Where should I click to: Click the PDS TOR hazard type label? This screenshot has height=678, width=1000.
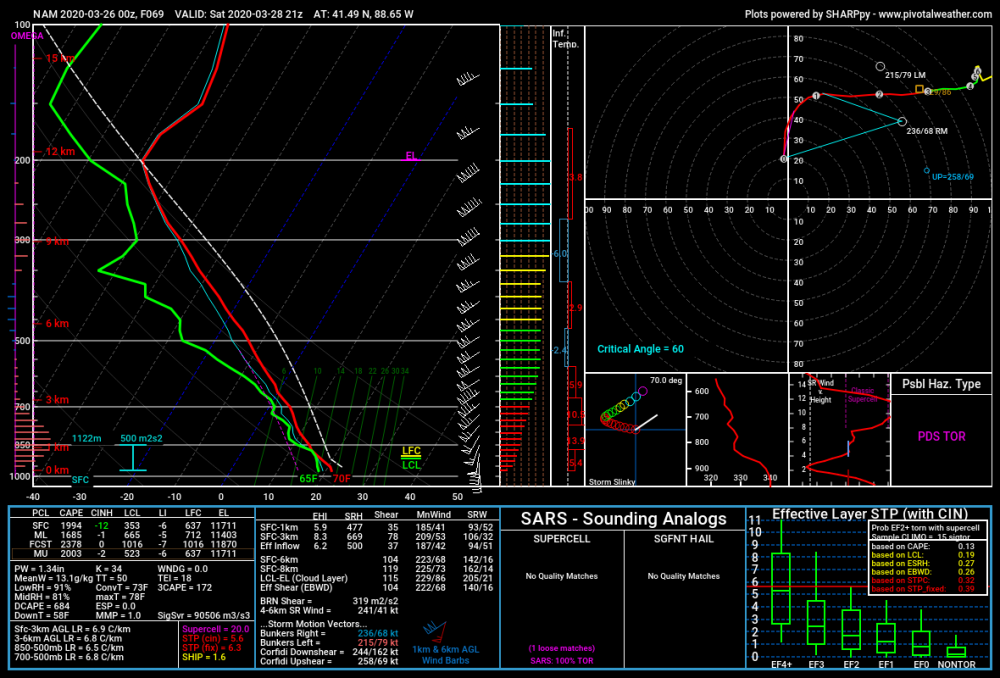click(x=941, y=436)
